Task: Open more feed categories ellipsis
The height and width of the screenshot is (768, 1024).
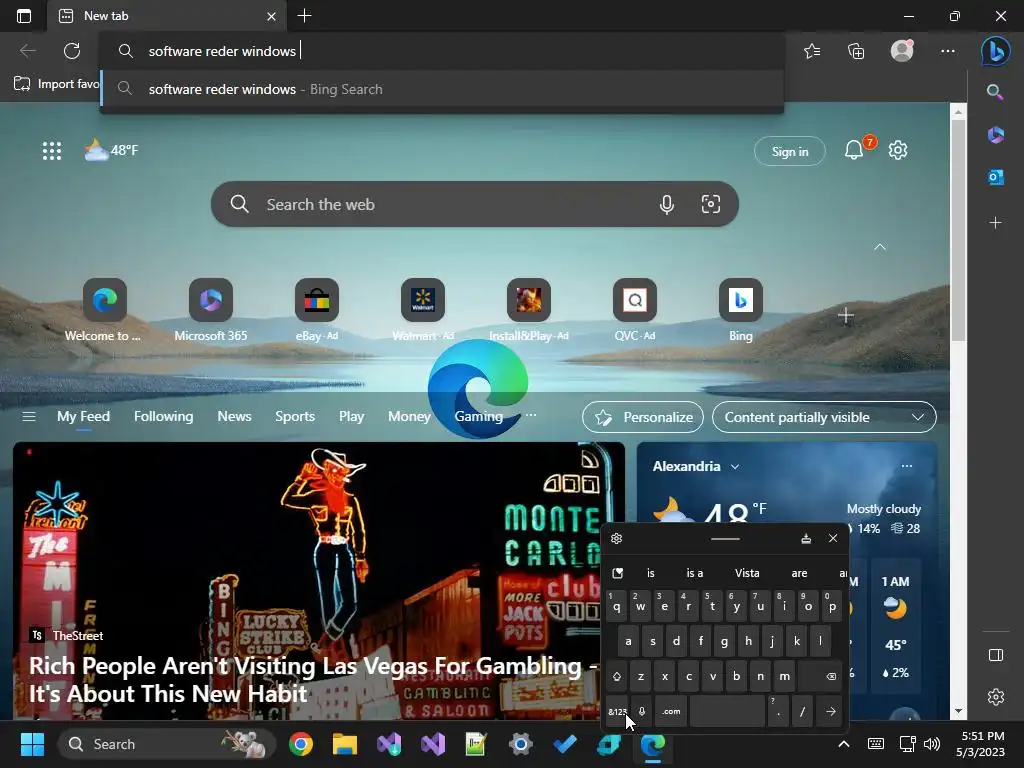Action: click(530, 415)
